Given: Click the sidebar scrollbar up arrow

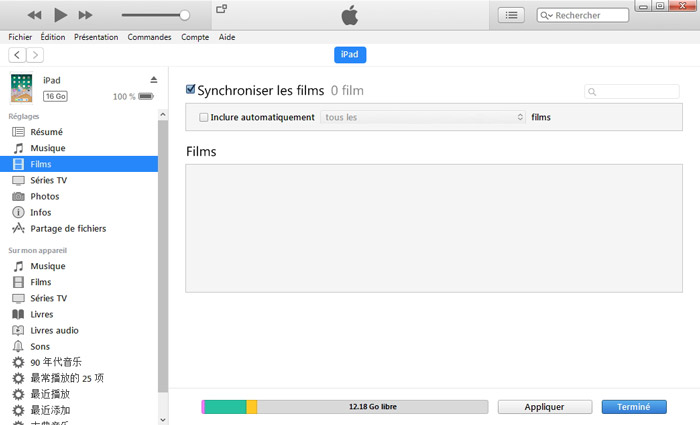Looking at the screenshot, I should point(163,115).
